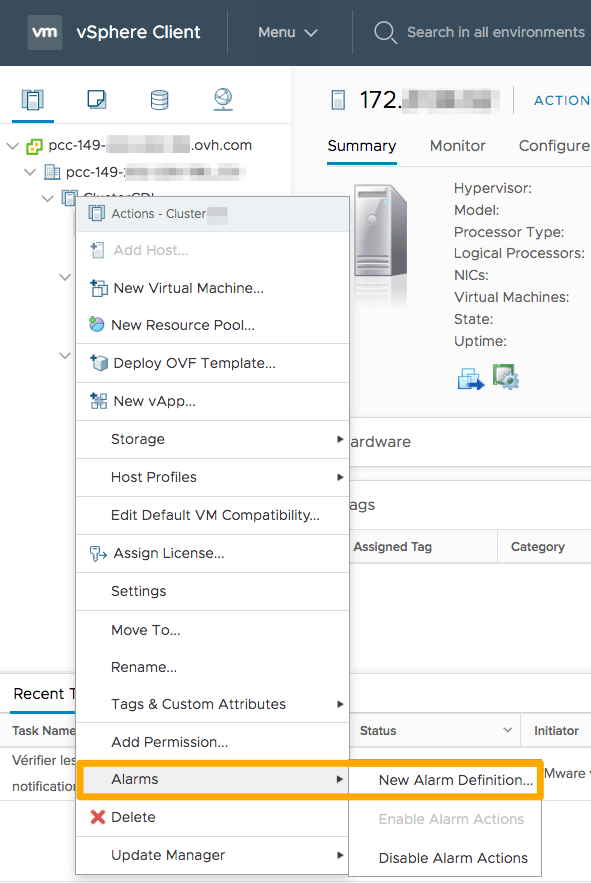Open the Status column filter chevron
This screenshot has width=591, height=883.
click(508, 730)
